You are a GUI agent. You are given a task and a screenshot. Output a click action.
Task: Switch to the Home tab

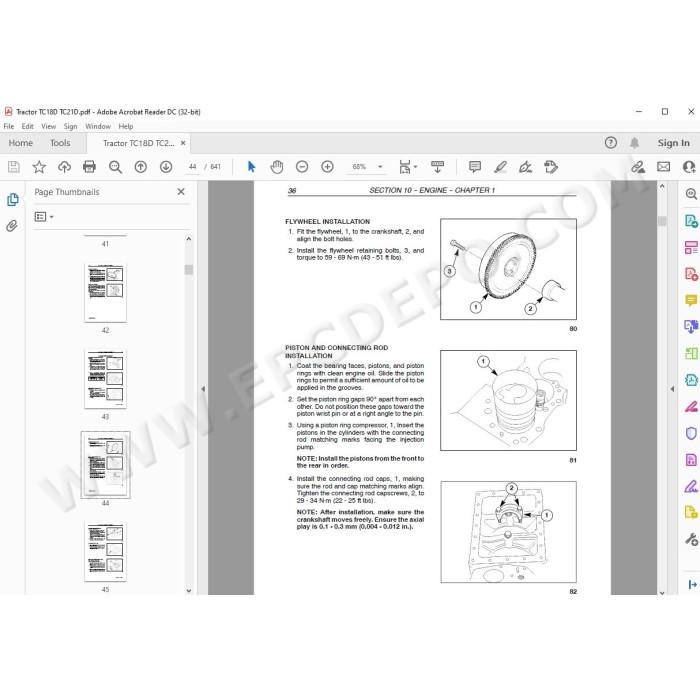coord(21,143)
